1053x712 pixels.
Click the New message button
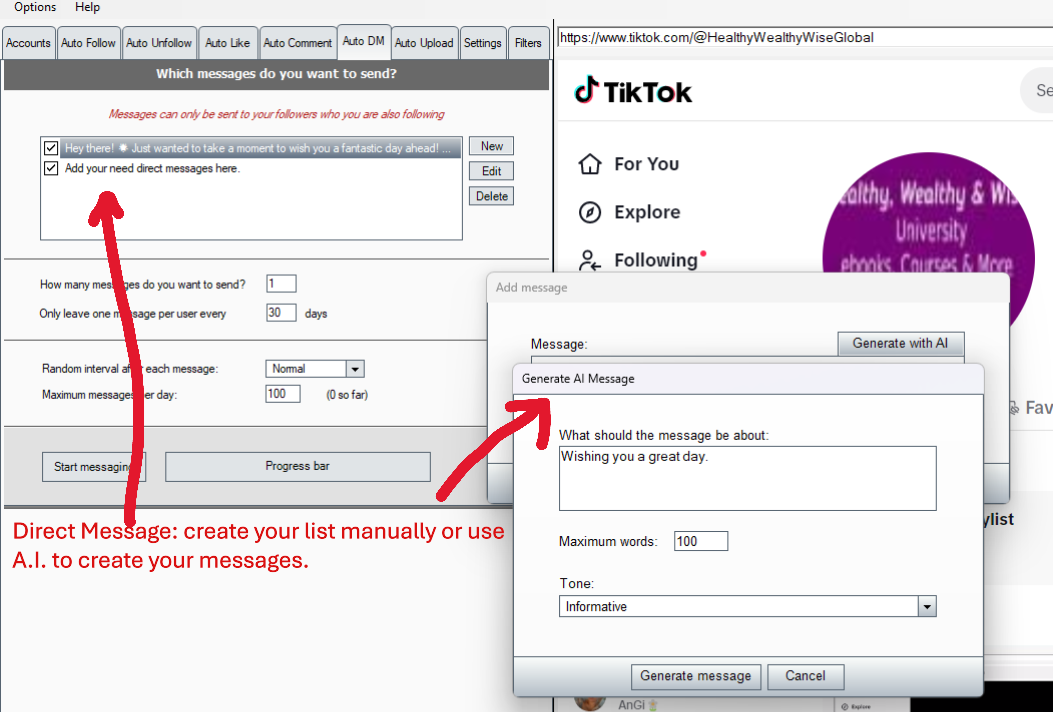491,146
